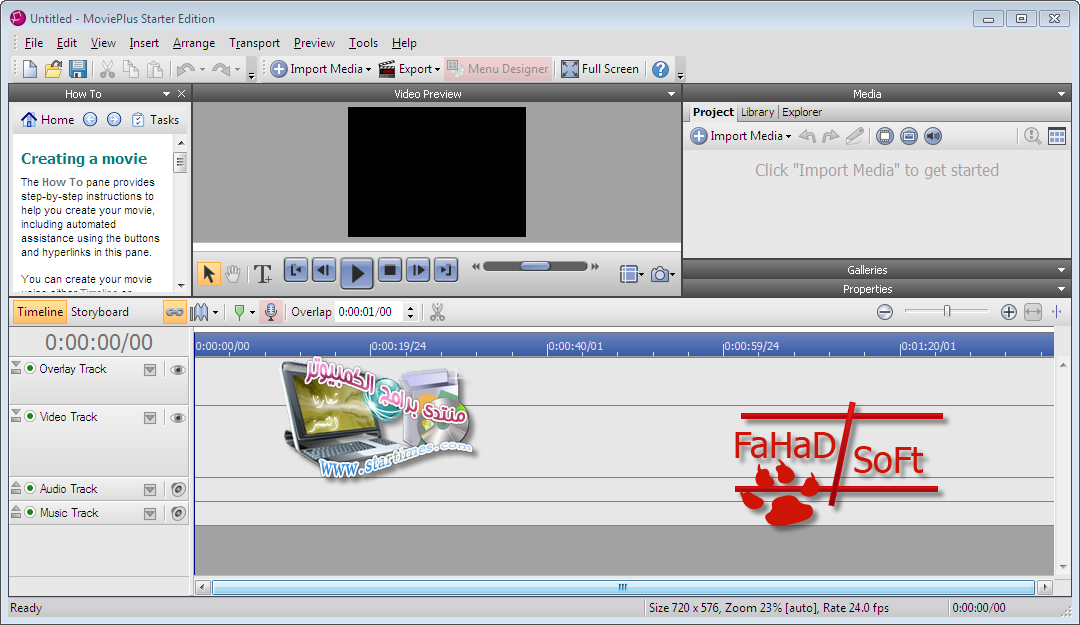Click Import Media in the Media pane
1080x625 pixels.
click(x=740, y=136)
